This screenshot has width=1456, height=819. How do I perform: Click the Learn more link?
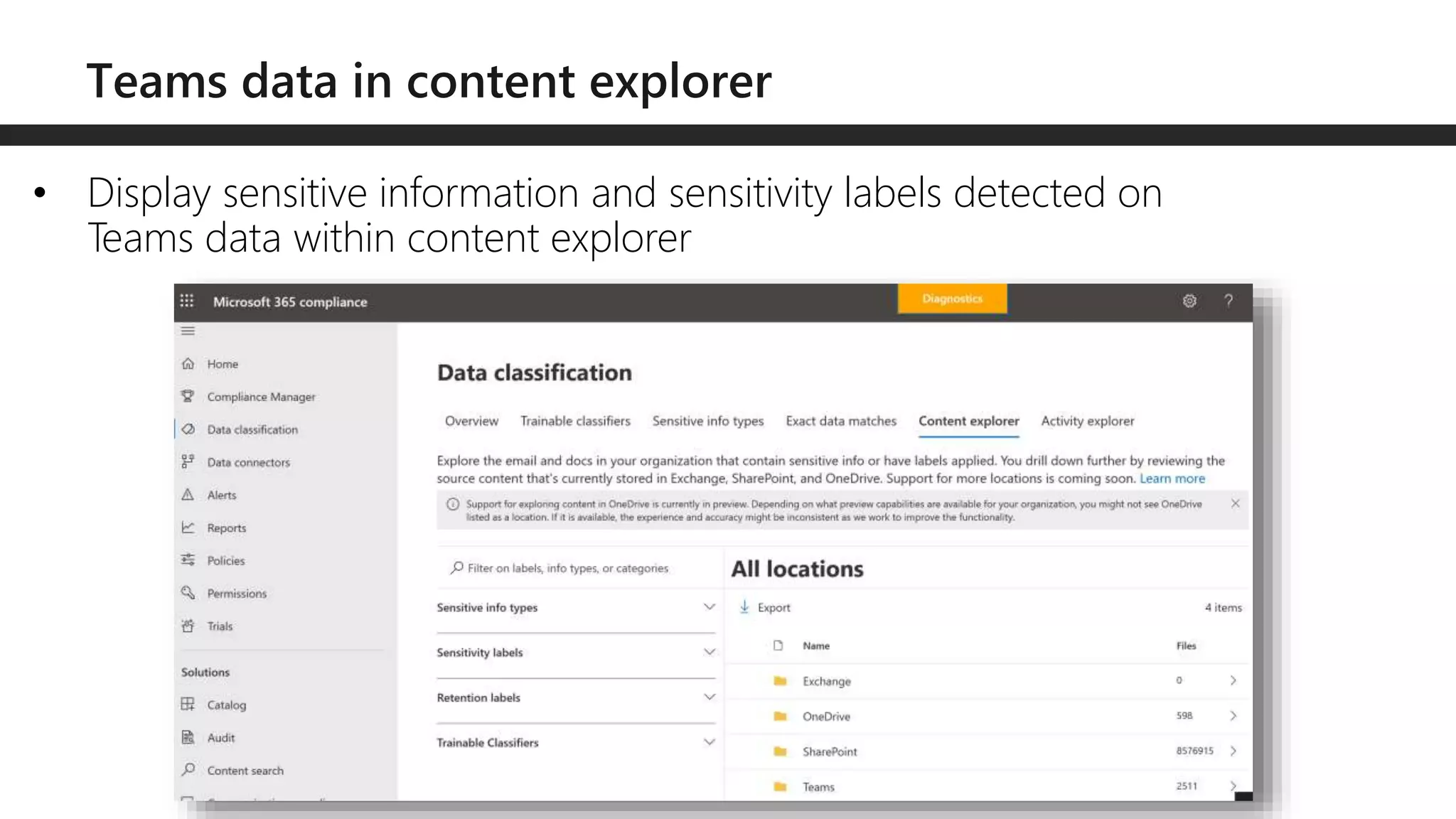click(1172, 478)
